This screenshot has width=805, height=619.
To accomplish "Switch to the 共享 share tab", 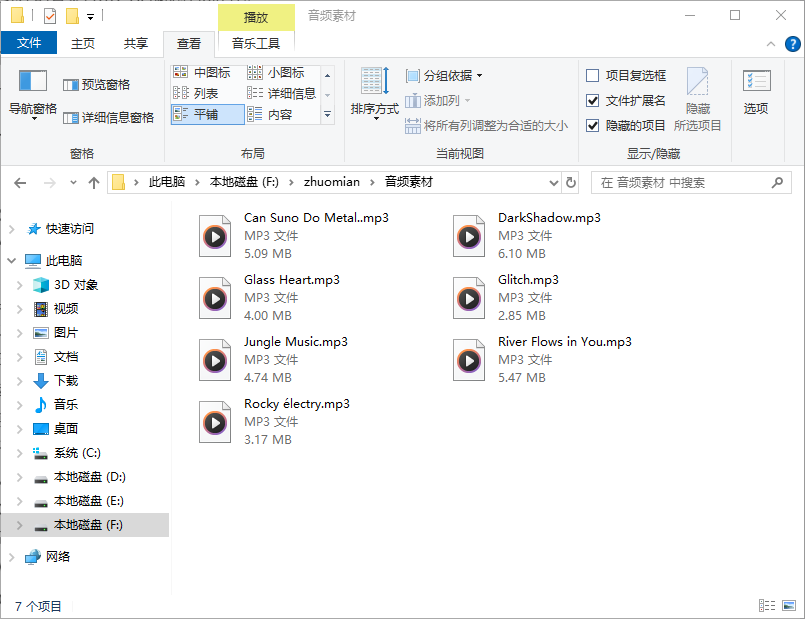I will (x=136, y=44).
